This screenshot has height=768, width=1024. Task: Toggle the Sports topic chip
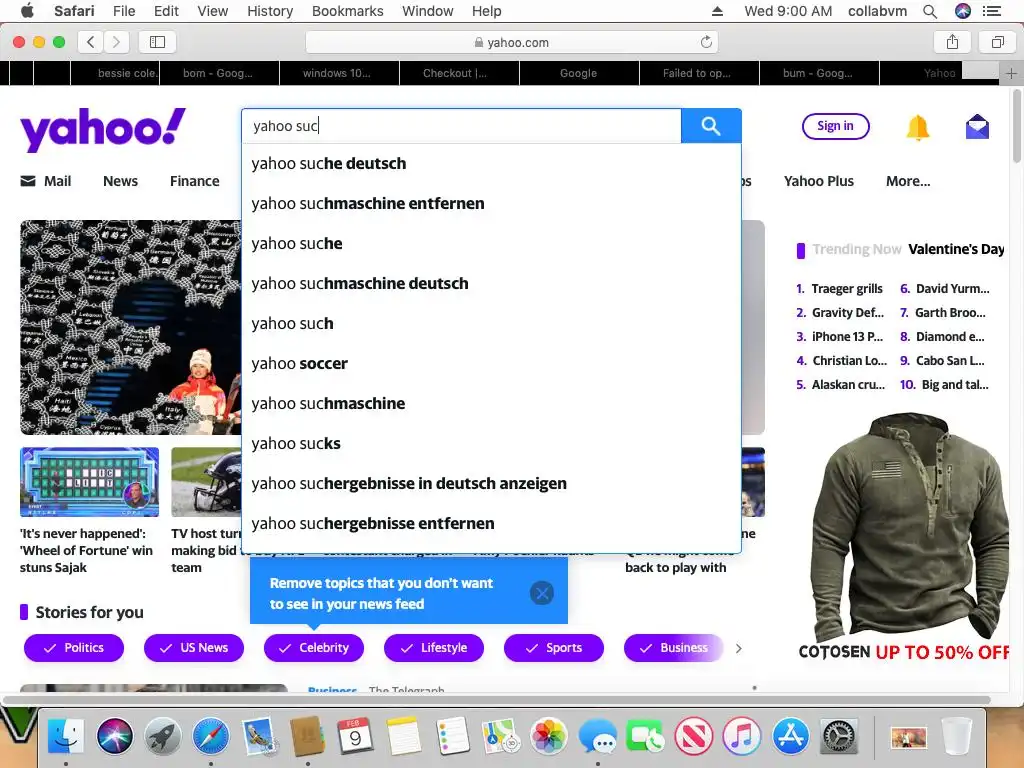pyautogui.click(x=554, y=648)
